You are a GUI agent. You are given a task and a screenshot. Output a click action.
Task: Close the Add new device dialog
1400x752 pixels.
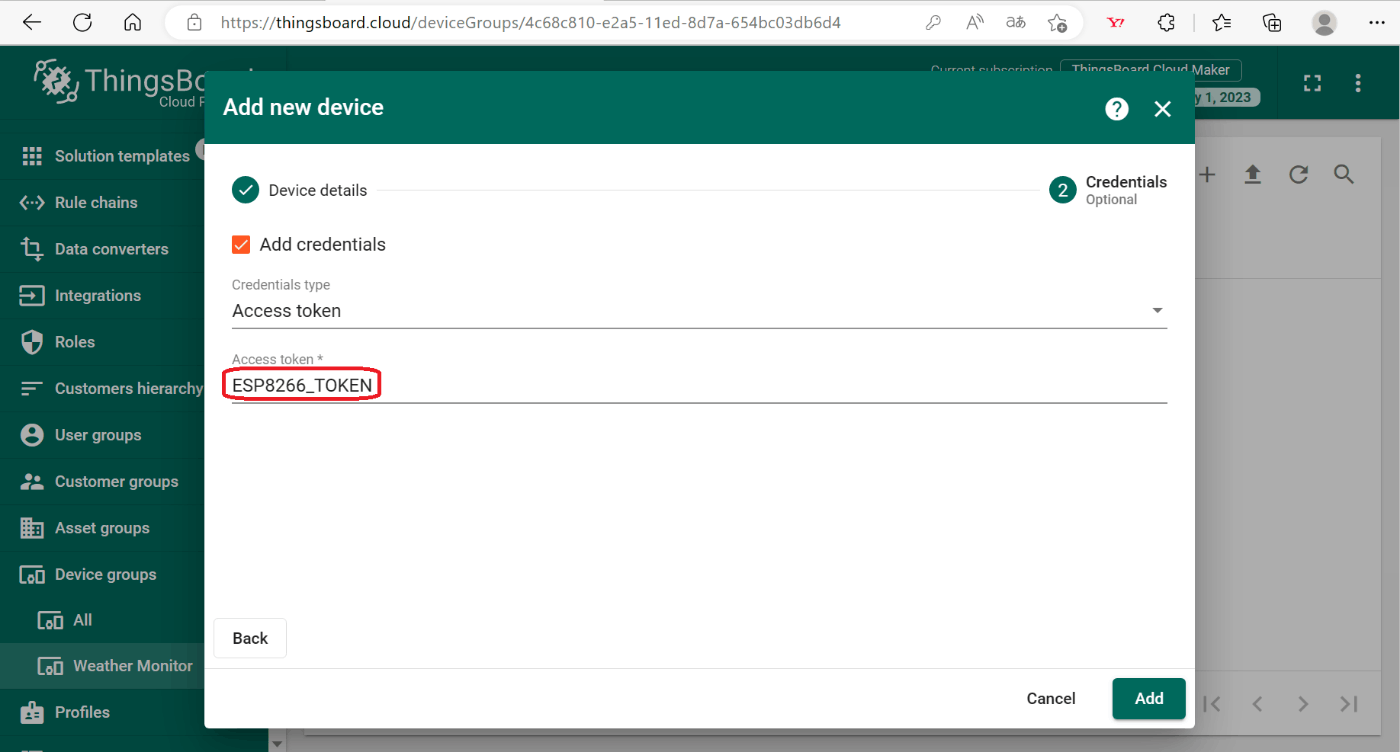pyautogui.click(x=1162, y=109)
